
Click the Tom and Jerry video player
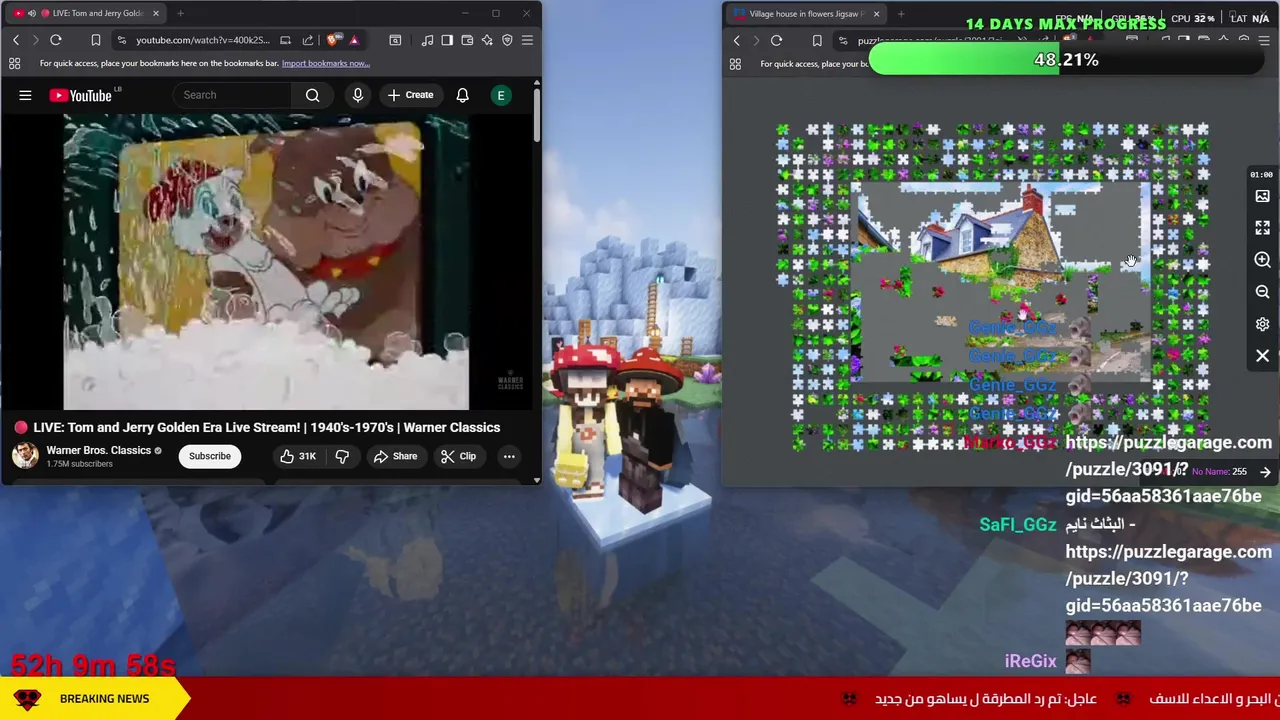(266, 262)
